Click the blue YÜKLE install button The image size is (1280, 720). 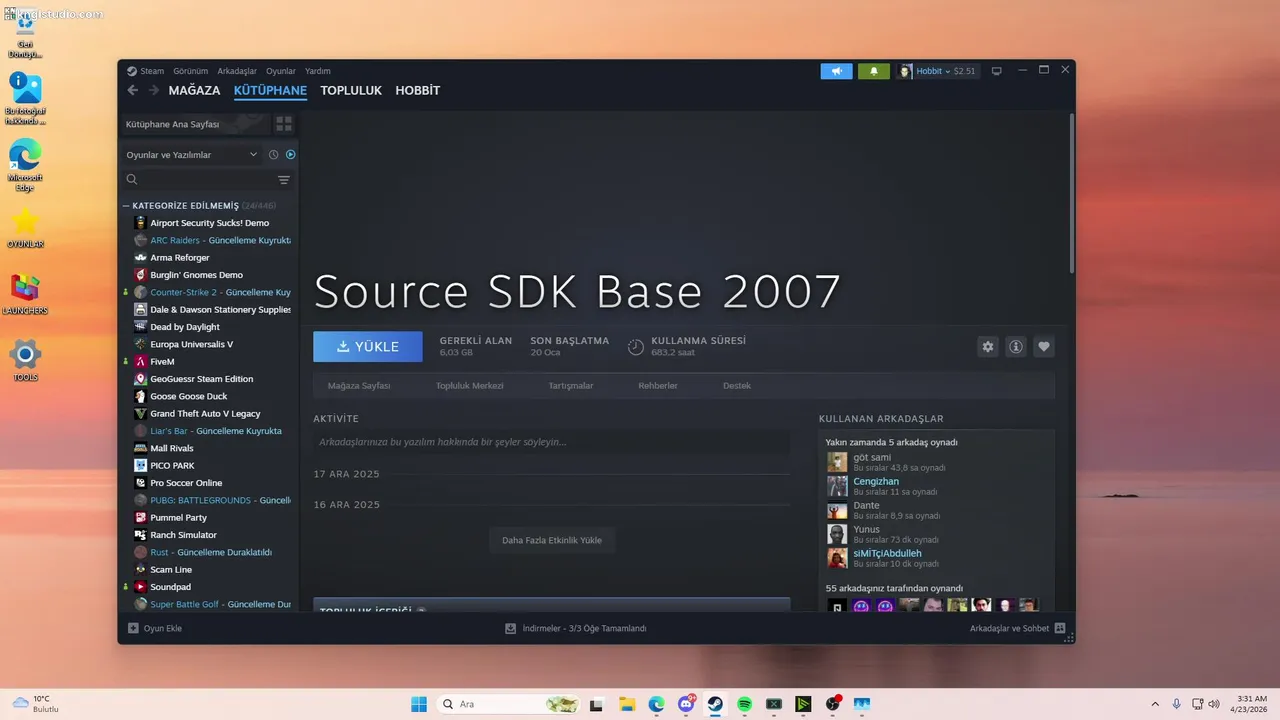(x=368, y=347)
